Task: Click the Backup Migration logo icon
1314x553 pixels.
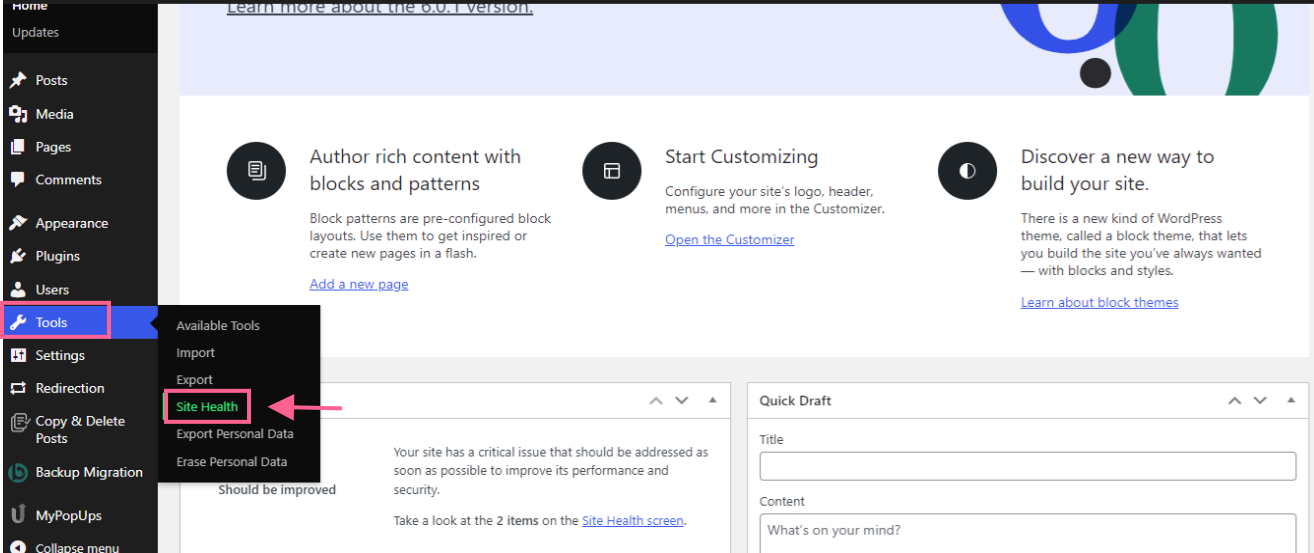Action: tap(18, 473)
